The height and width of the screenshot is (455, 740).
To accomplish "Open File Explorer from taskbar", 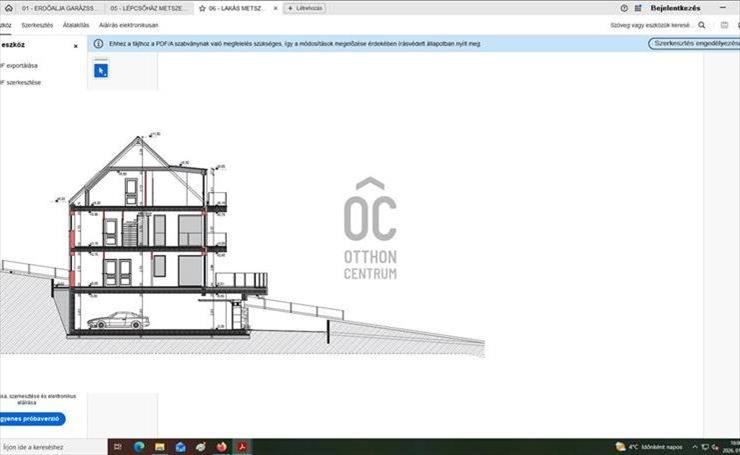I will (160, 447).
